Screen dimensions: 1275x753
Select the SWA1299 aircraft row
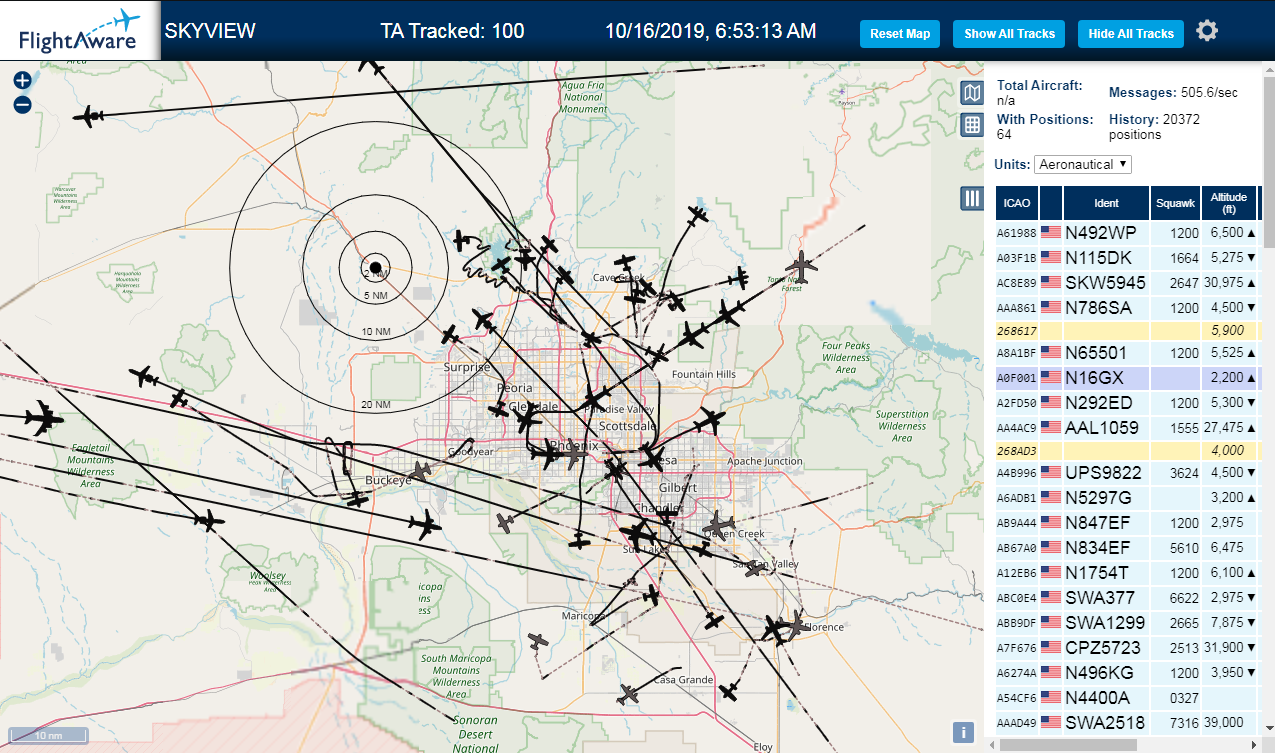point(1128,622)
